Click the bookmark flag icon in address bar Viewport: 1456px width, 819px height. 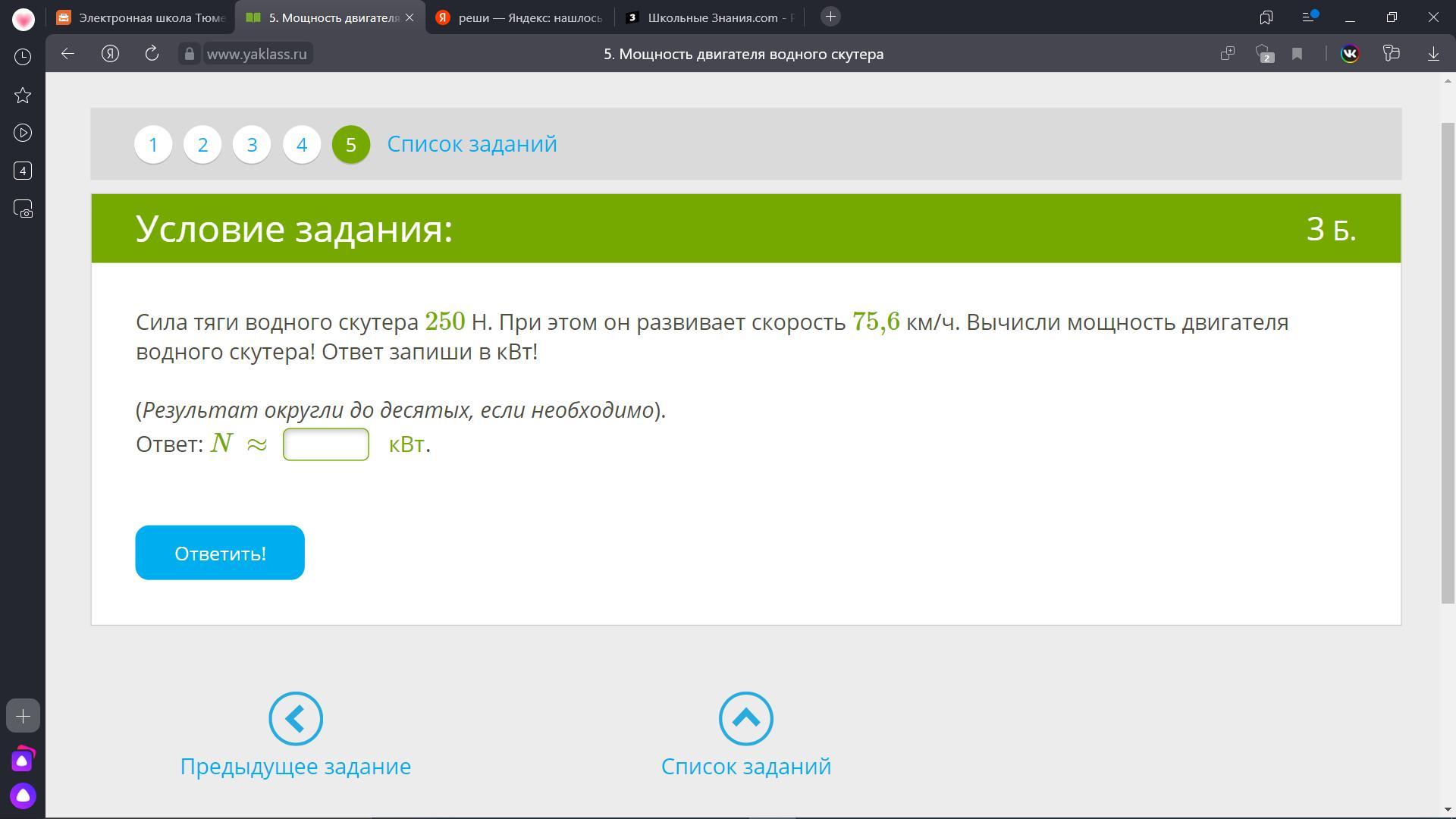click(1298, 53)
